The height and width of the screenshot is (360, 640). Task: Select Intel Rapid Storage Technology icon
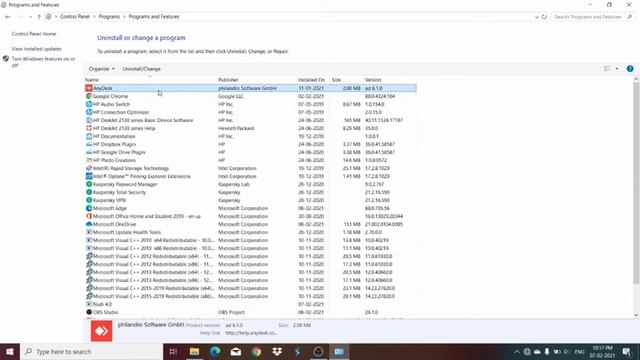[x=89, y=168]
